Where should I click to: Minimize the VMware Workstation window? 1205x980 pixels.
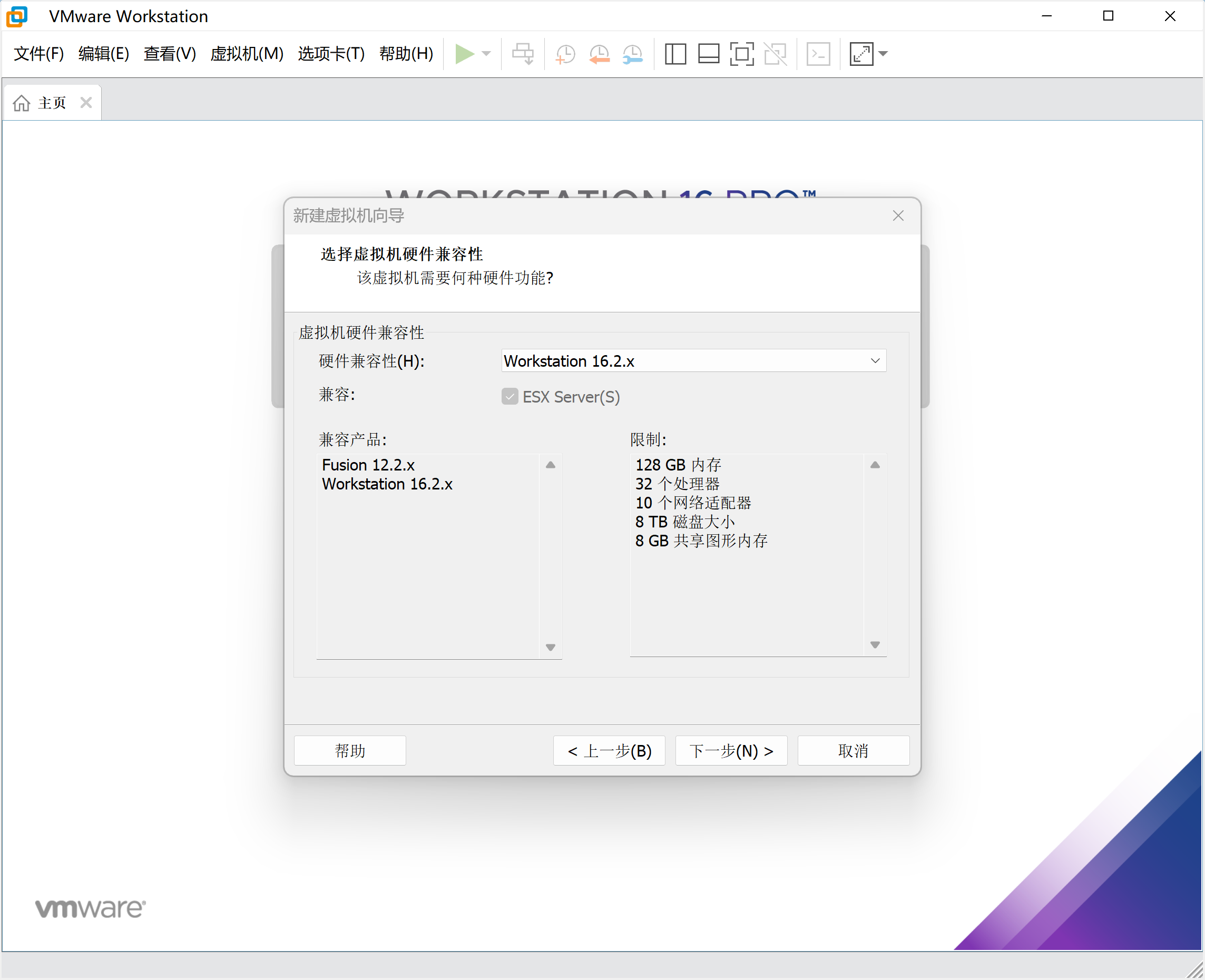pyautogui.click(x=1046, y=16)
